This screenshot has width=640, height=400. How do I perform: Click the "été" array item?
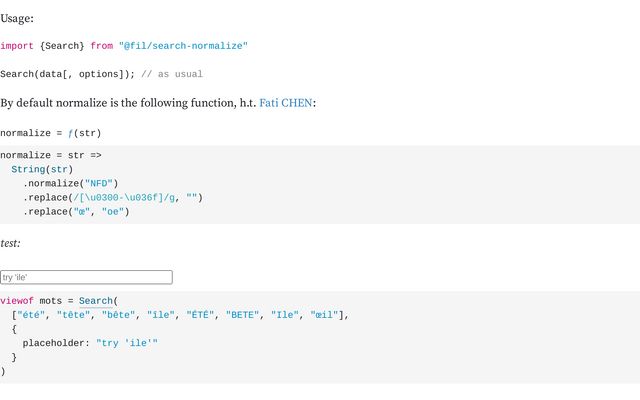point(31,315)
